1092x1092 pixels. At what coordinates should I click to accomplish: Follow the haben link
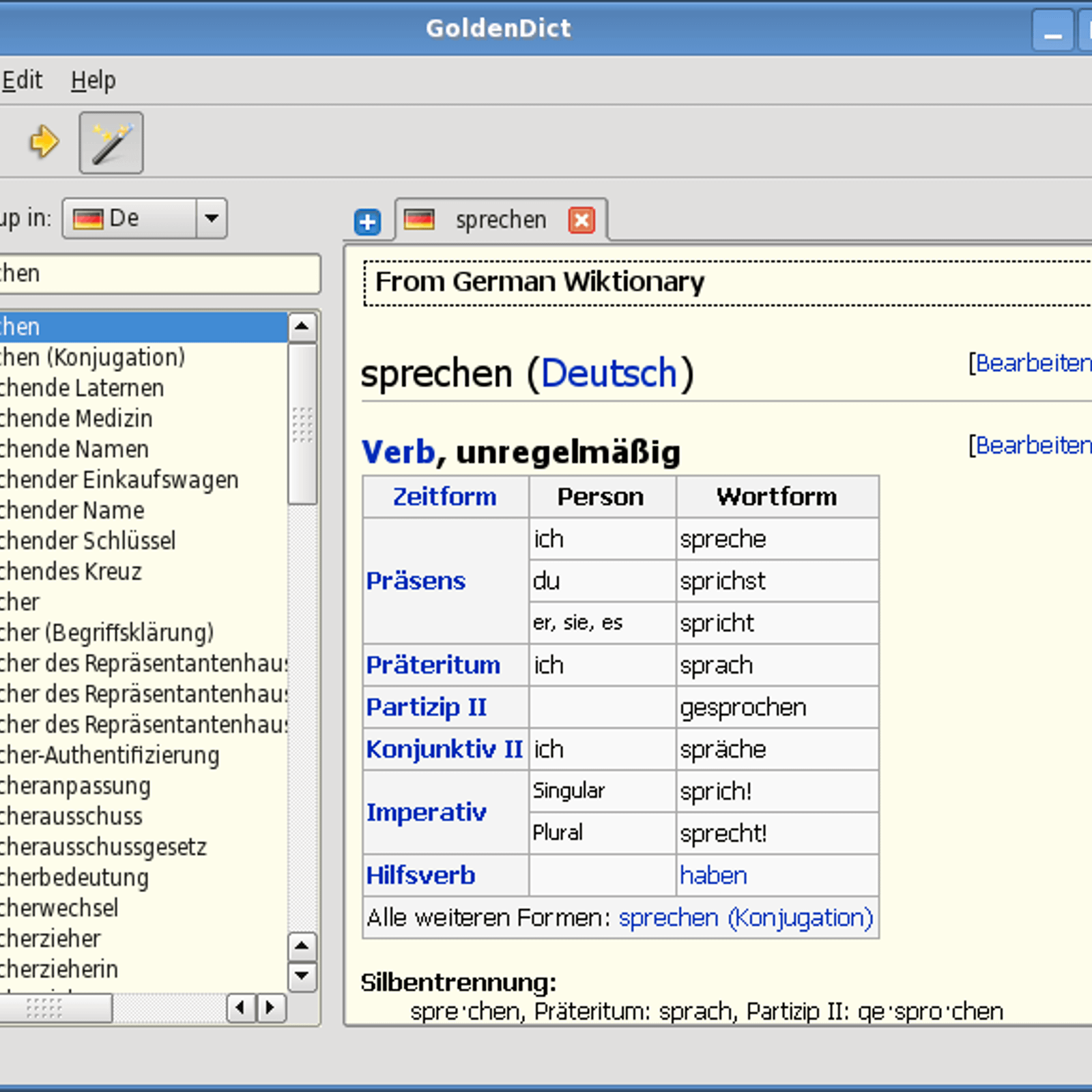[713, 876]
